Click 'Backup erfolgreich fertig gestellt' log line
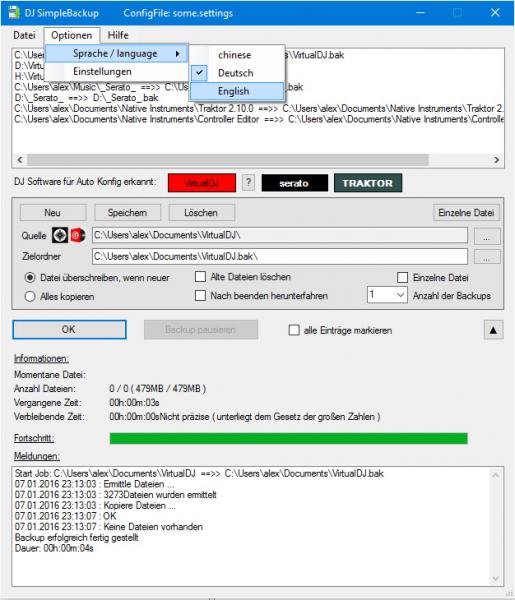 coord(77,538)
